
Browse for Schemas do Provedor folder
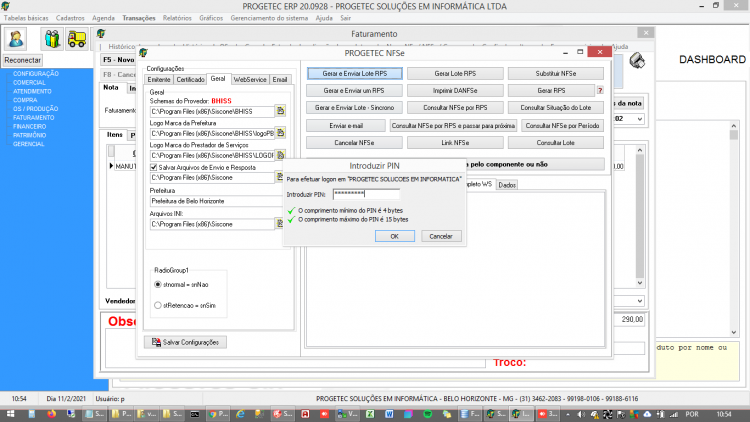[281, 111]
